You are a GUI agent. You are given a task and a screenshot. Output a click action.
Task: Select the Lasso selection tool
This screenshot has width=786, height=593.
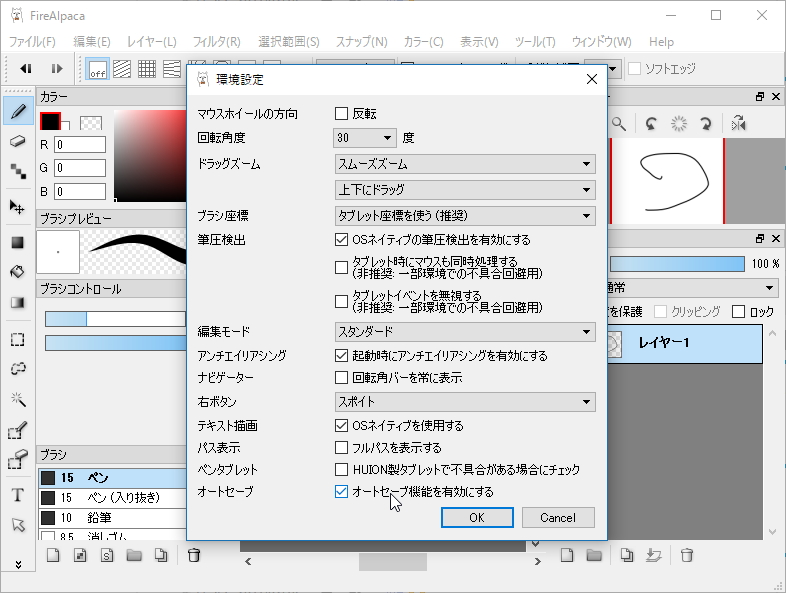pos(18,369)
